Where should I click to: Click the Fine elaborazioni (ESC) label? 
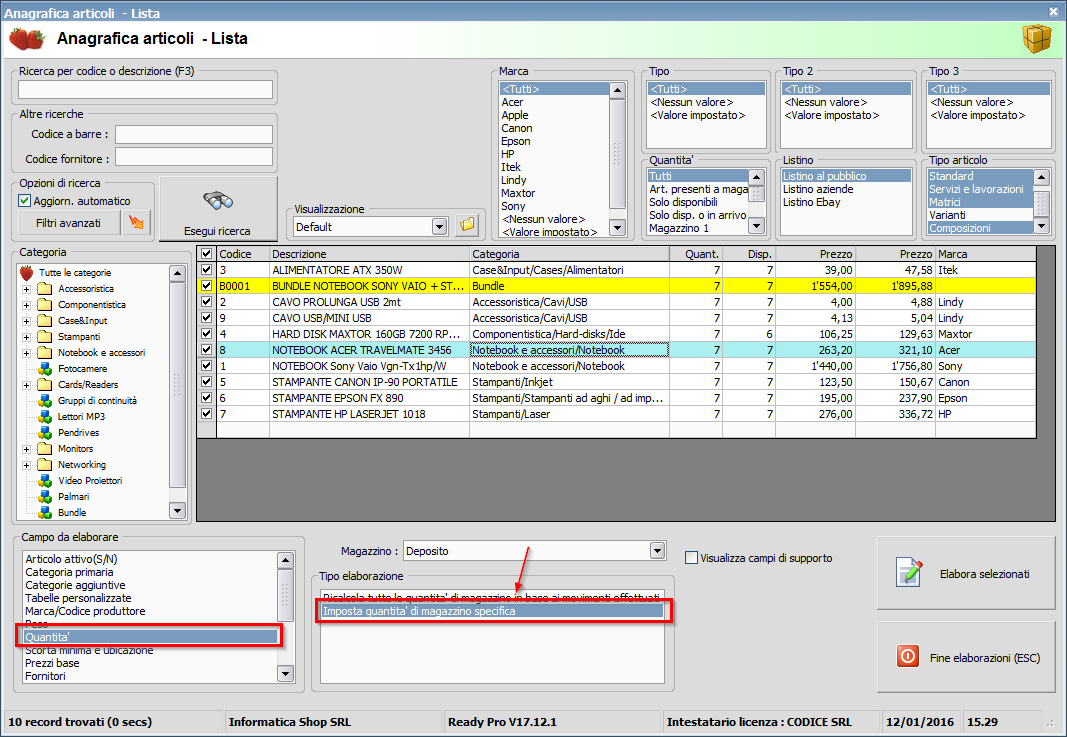[985, 658]
